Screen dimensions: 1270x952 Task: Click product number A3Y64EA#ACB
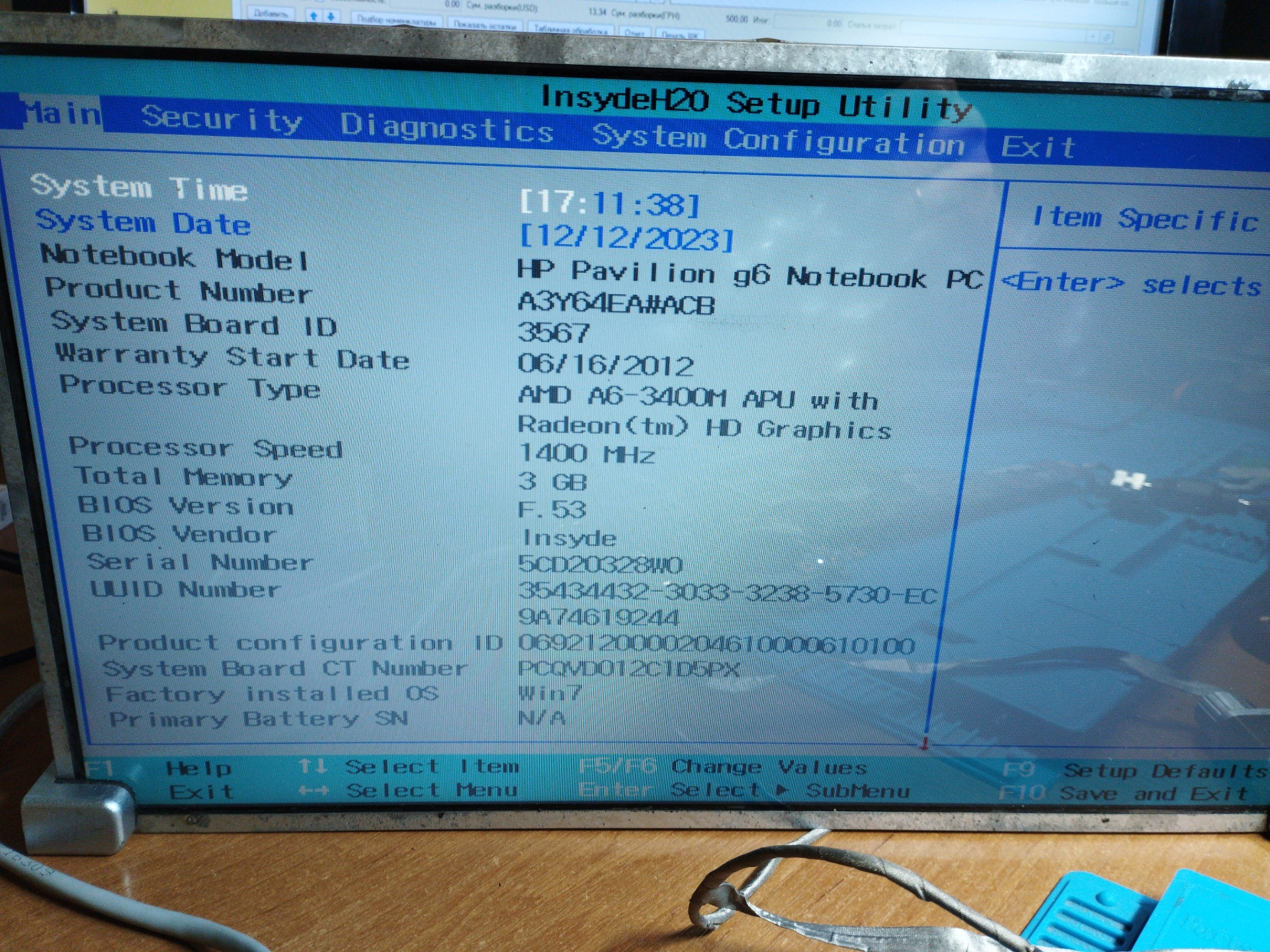coord(616,303)
